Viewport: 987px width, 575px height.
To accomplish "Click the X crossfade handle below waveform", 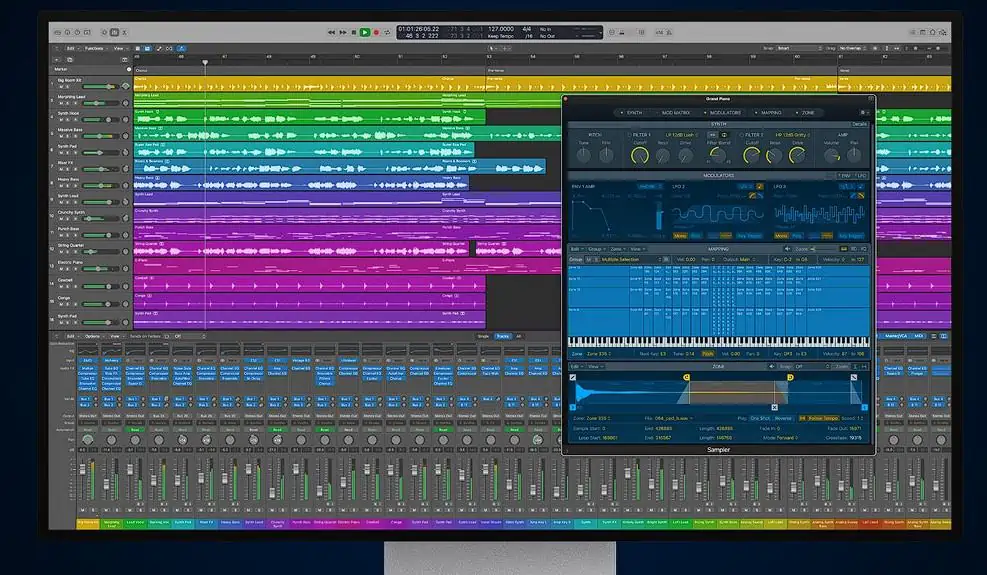I will tap(774, 407).
